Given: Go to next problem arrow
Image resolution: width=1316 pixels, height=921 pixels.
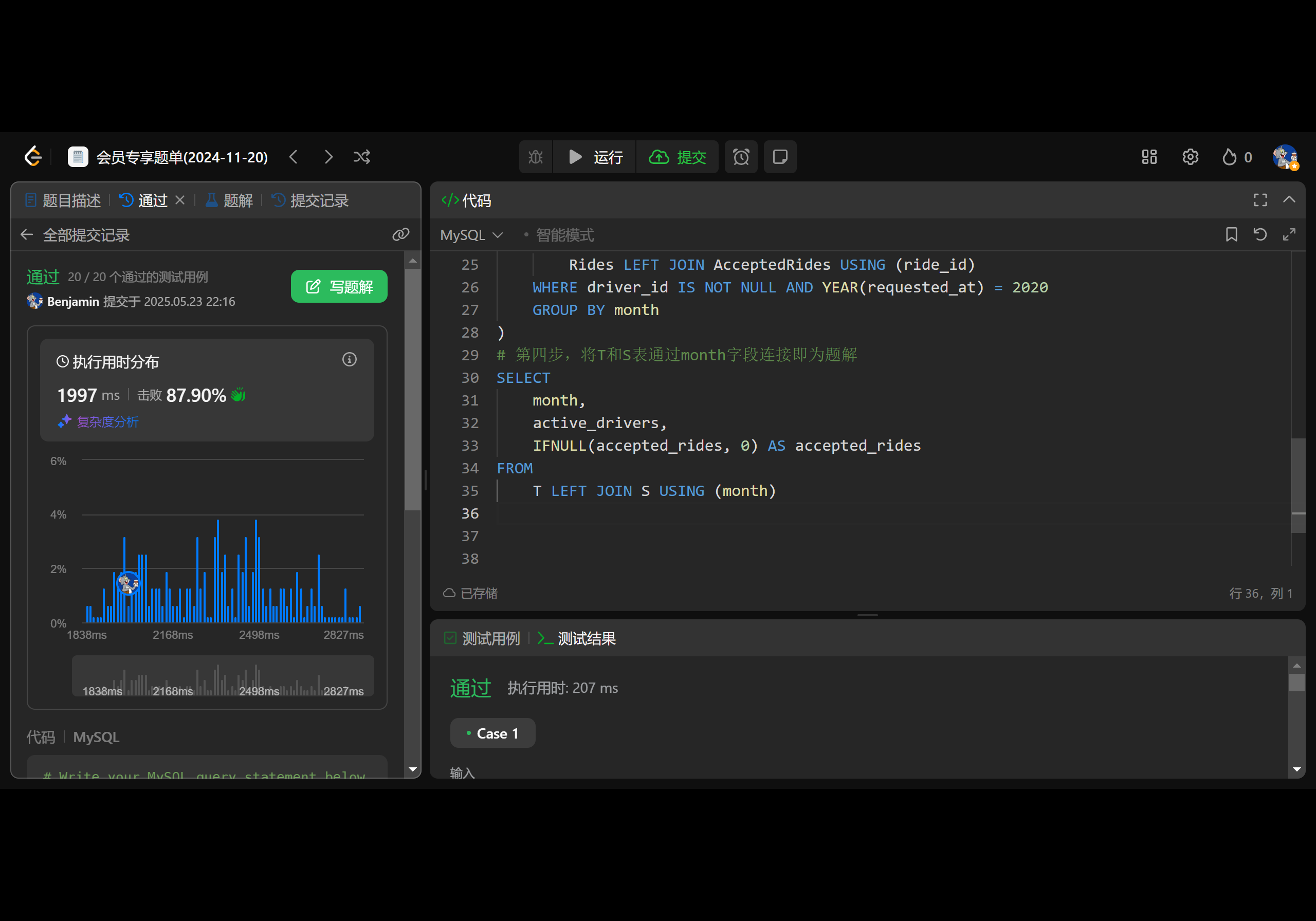Looking at the screenshot, I should [x=328, y=157].
